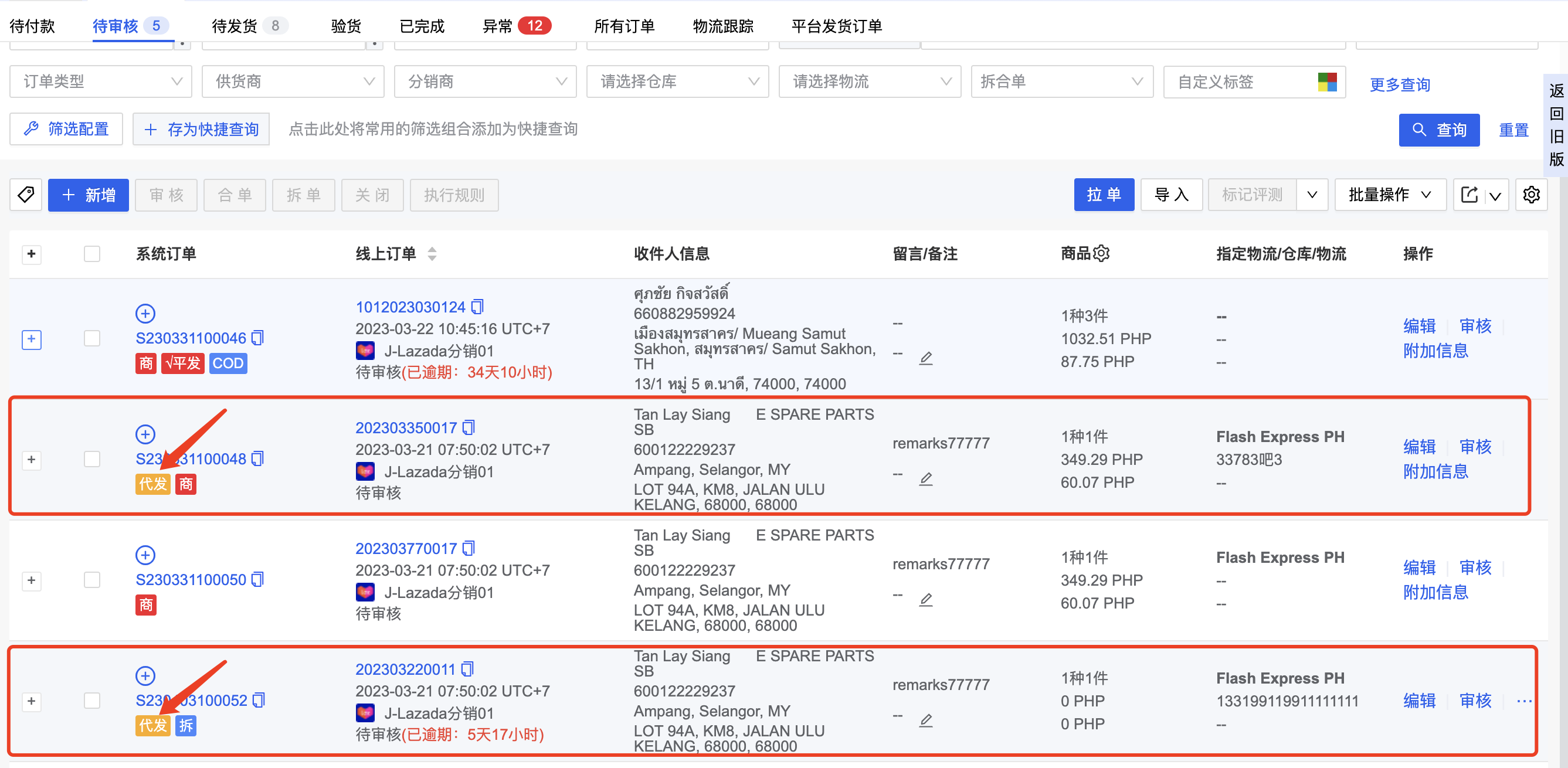Click the tag label icon button
Screen dimensions: 1568x768
tap(26, 195)
